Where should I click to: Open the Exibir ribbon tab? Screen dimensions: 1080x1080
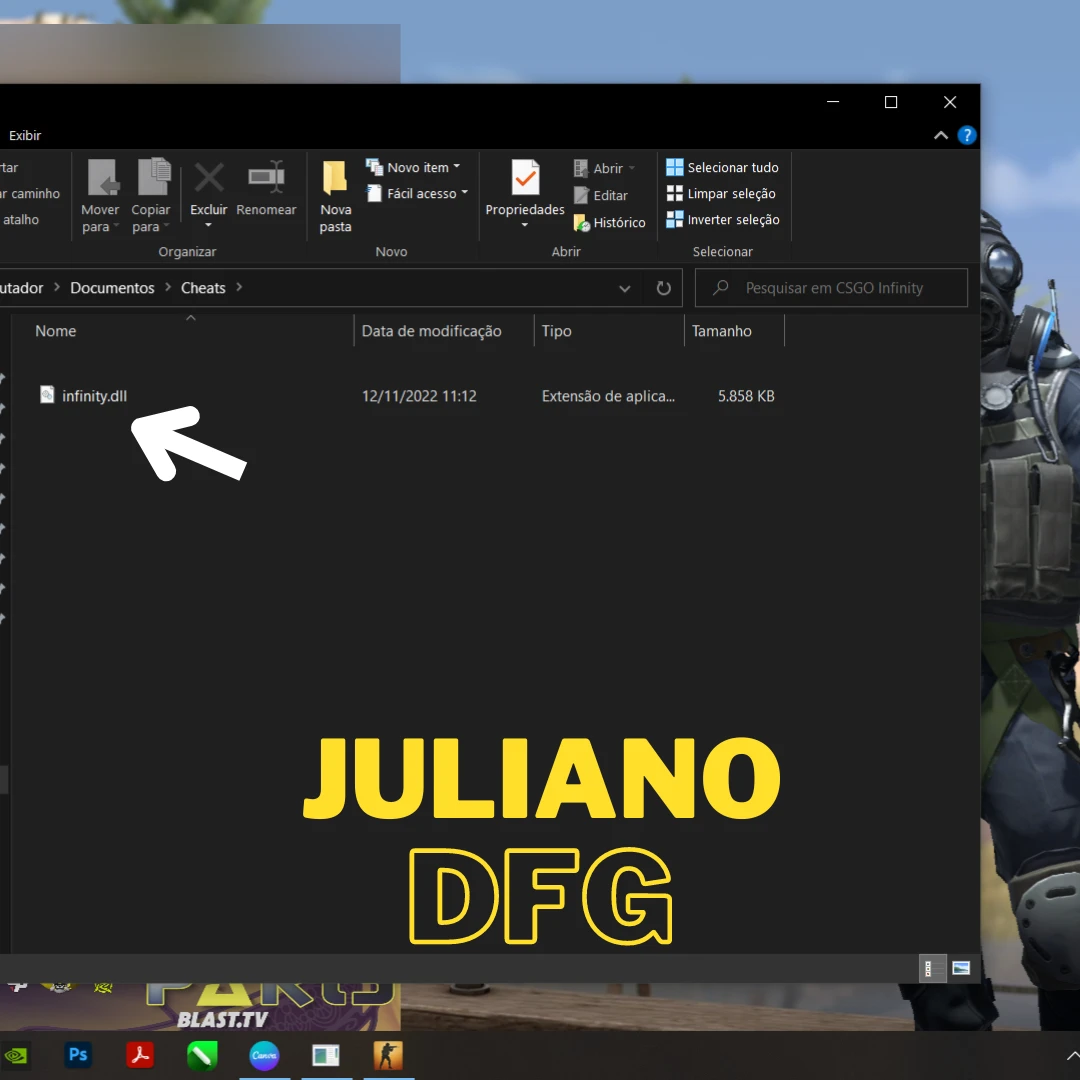click(25, 136)
